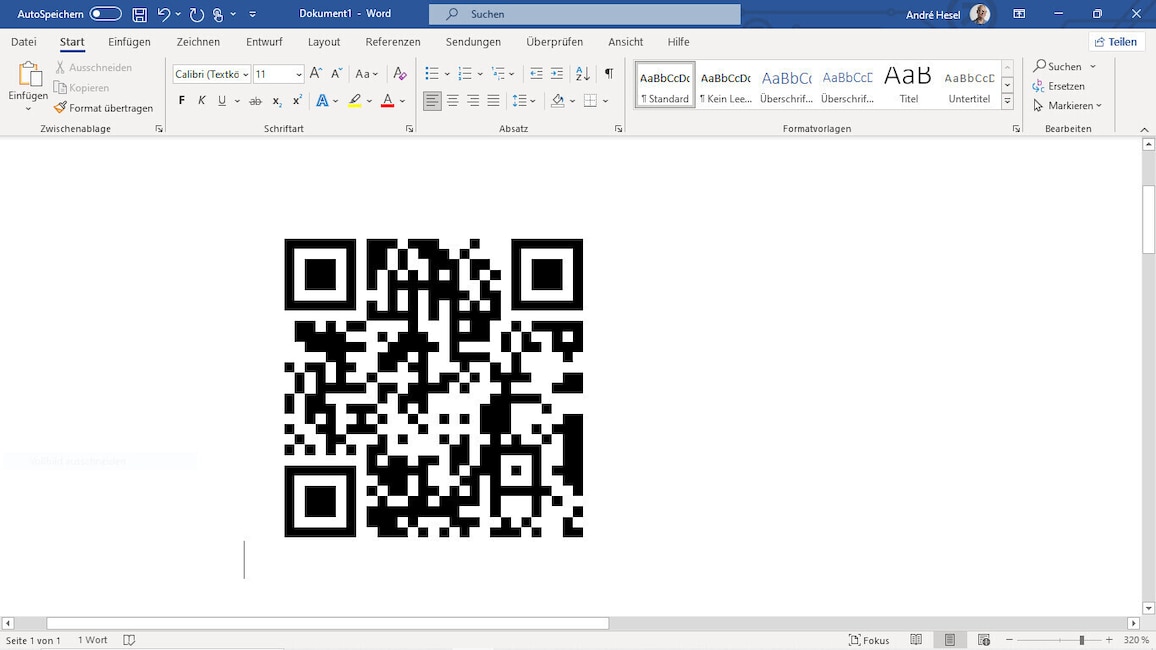The image size is (1156, 650).
Task: Open the font name dropdown
Action: 246,74
